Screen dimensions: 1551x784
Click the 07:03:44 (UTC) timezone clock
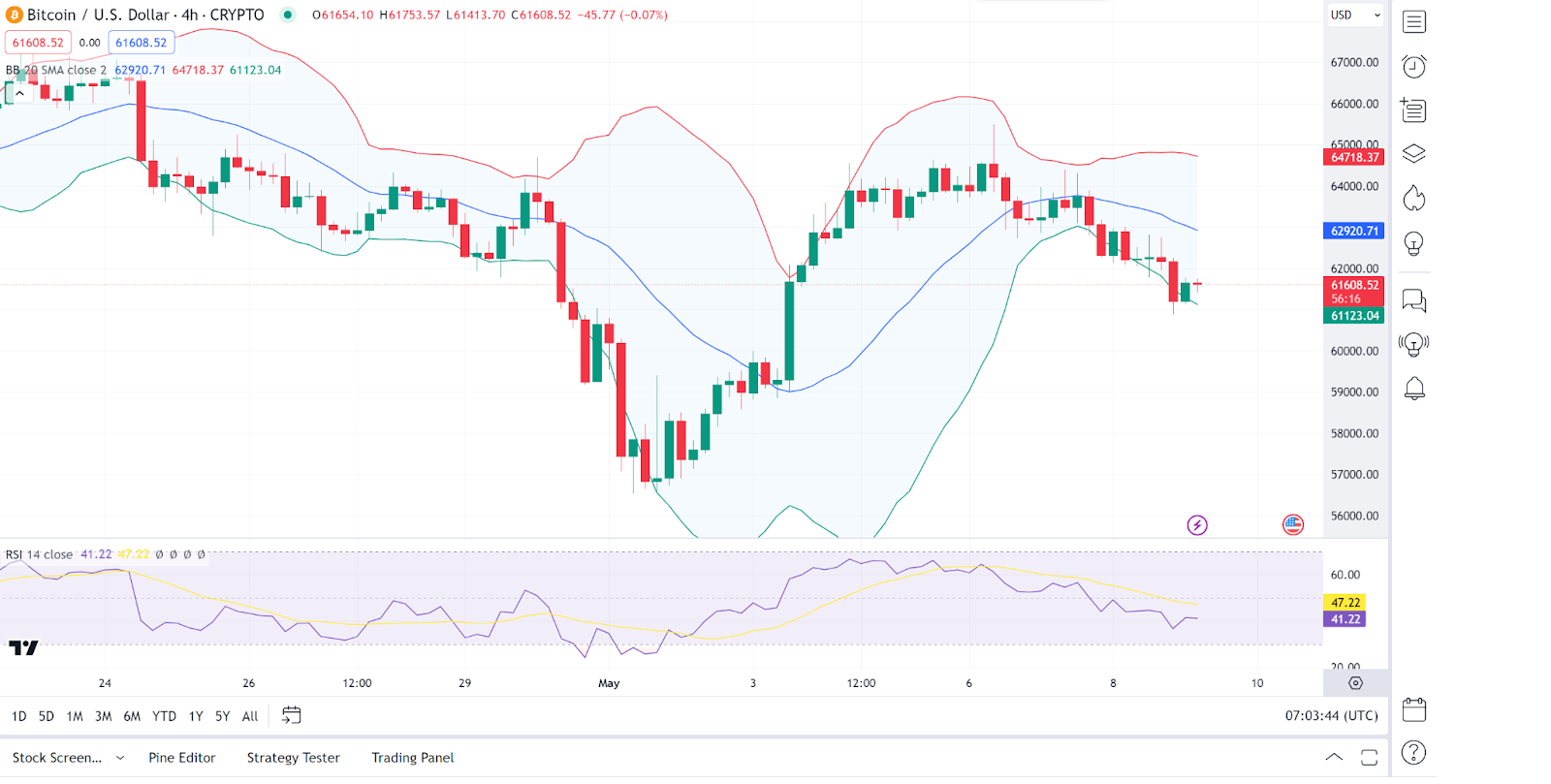coord(1331,715)
